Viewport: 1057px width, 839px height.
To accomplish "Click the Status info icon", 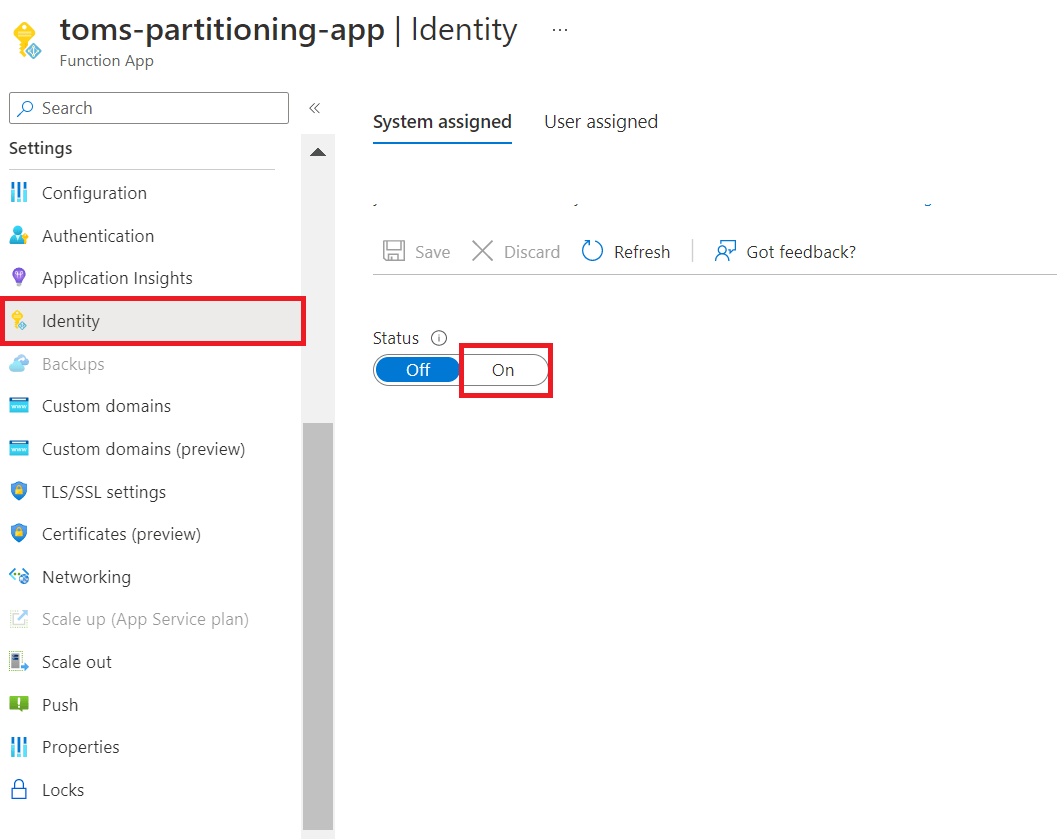I will [439, 337].
